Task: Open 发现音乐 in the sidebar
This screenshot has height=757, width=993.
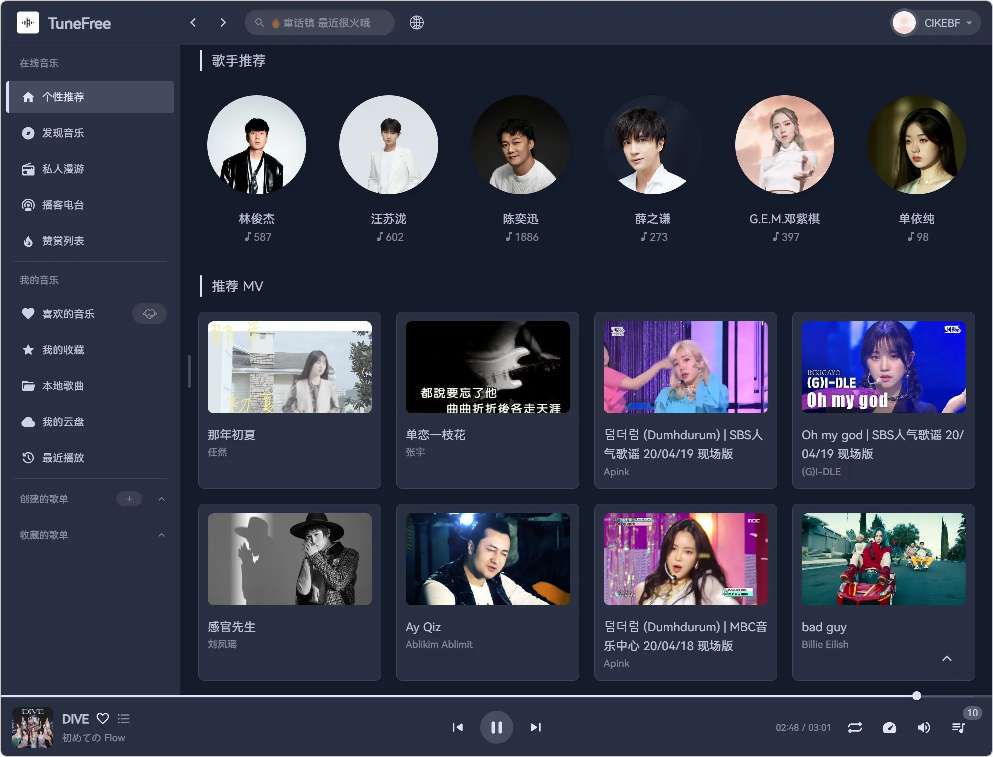Action: [x=63, y=133]
